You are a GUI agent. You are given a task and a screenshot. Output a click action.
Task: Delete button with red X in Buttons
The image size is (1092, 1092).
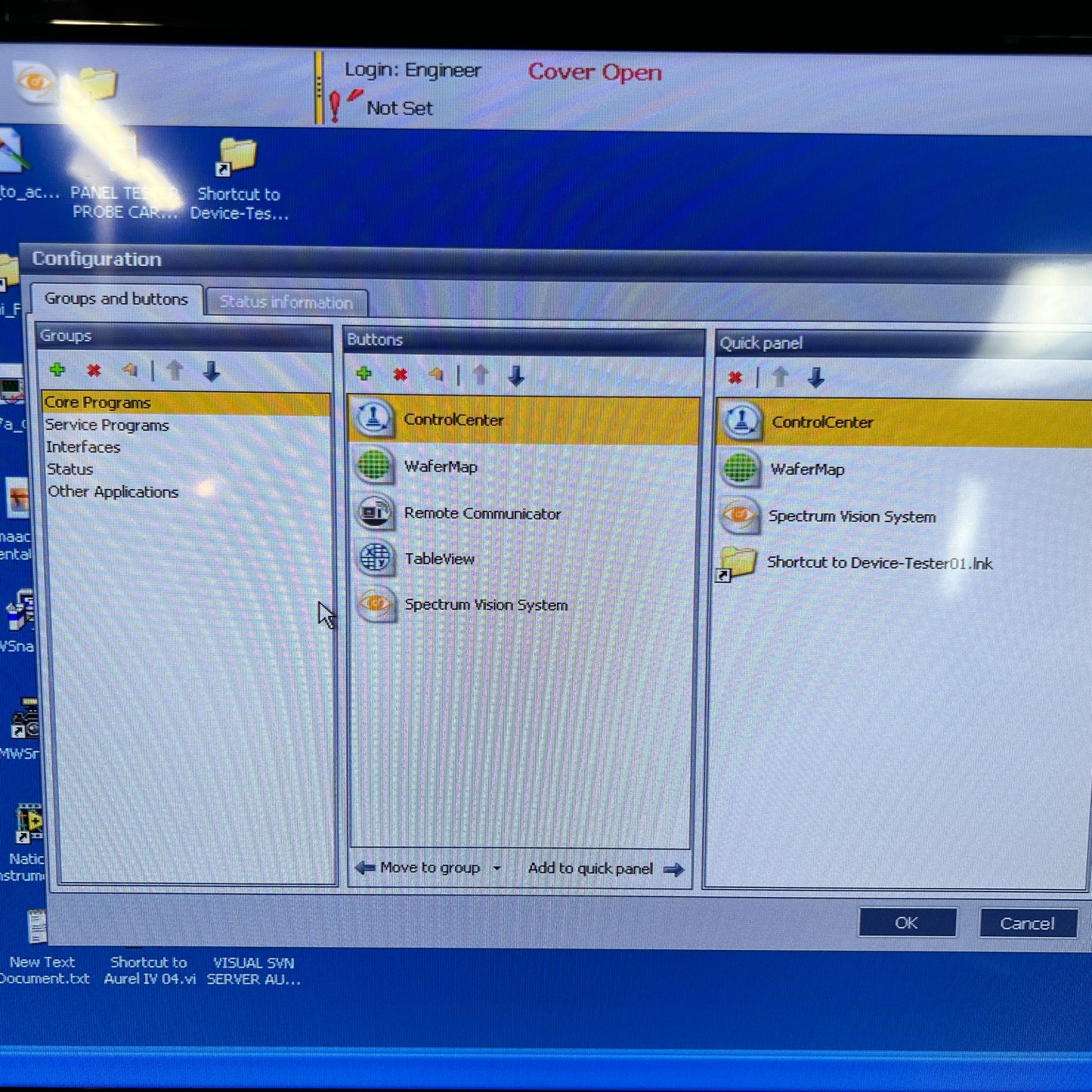401,375
